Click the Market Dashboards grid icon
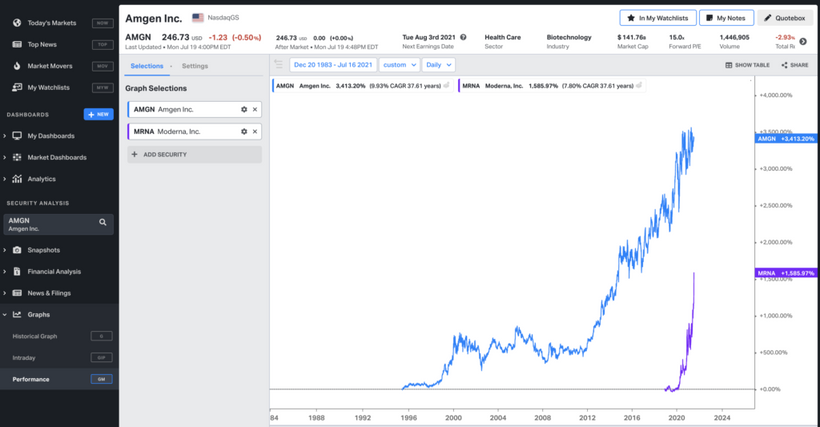This screenshot has width=820, height=427. (17, 157)
